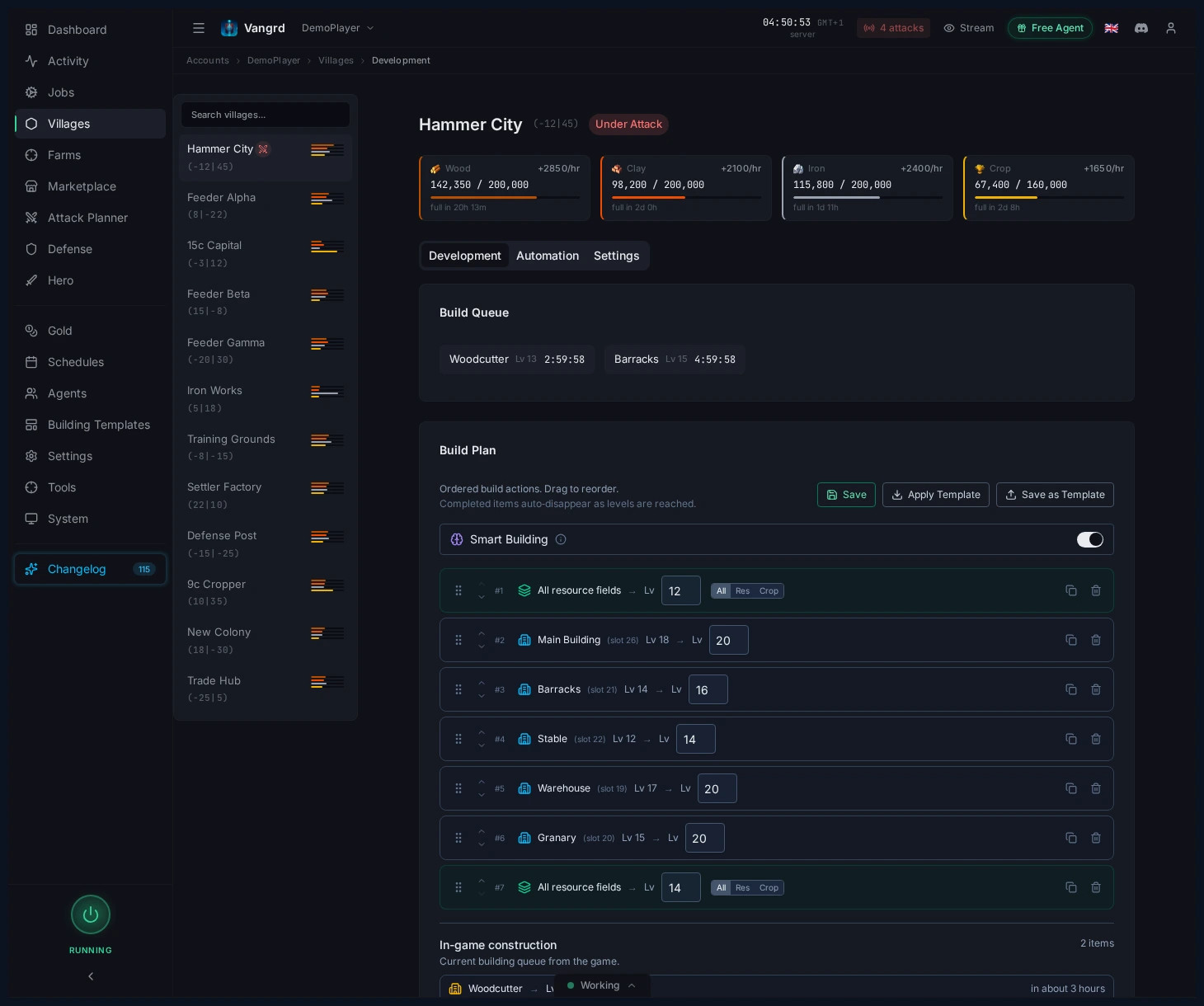This screenshot has height=1006, width=1204.
Task: Open the DemoPlayer account dropdown
Action: pos(336,27)
